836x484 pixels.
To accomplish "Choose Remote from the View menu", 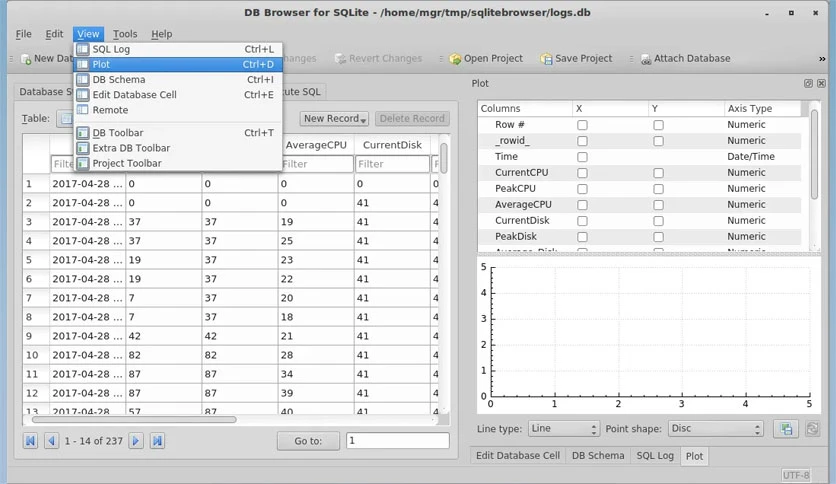I will click(x=178, y=110).
